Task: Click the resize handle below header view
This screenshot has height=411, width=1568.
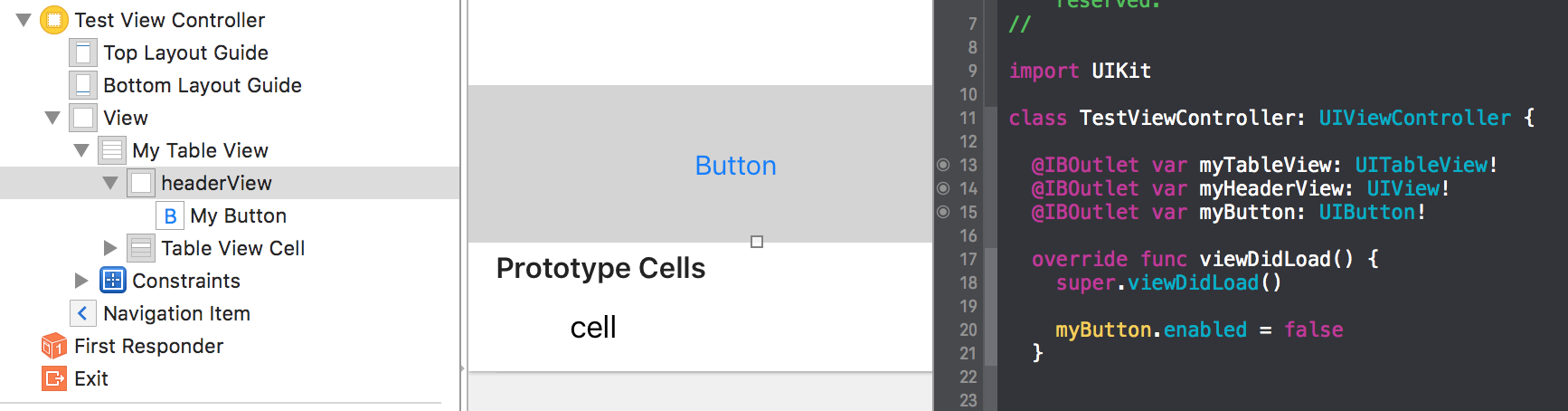Action: pyautogui.click(x=757, y=242)
